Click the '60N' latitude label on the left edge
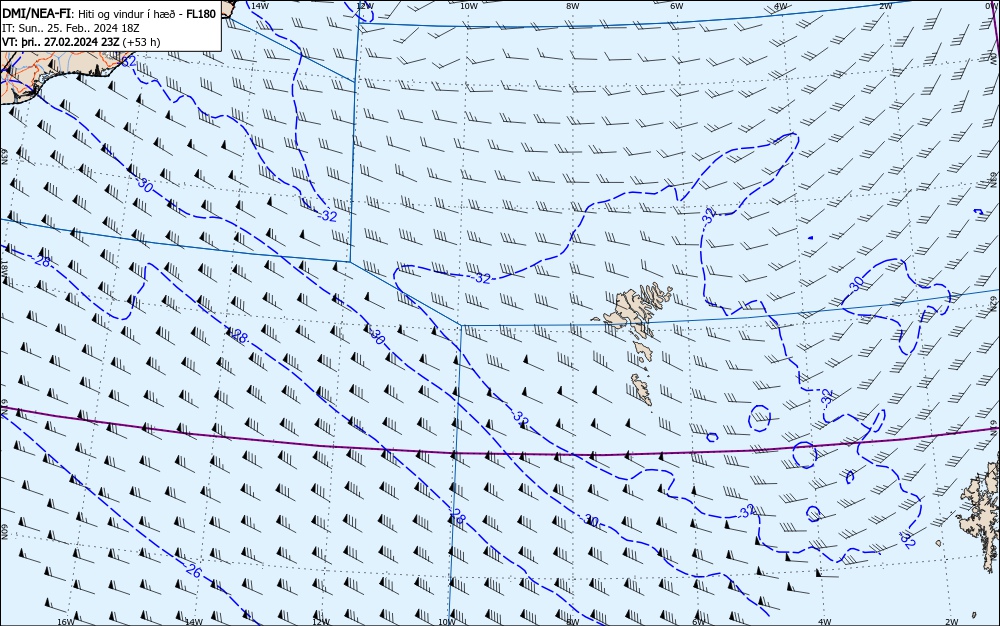The image size is (1000, 626). (4, 532)
